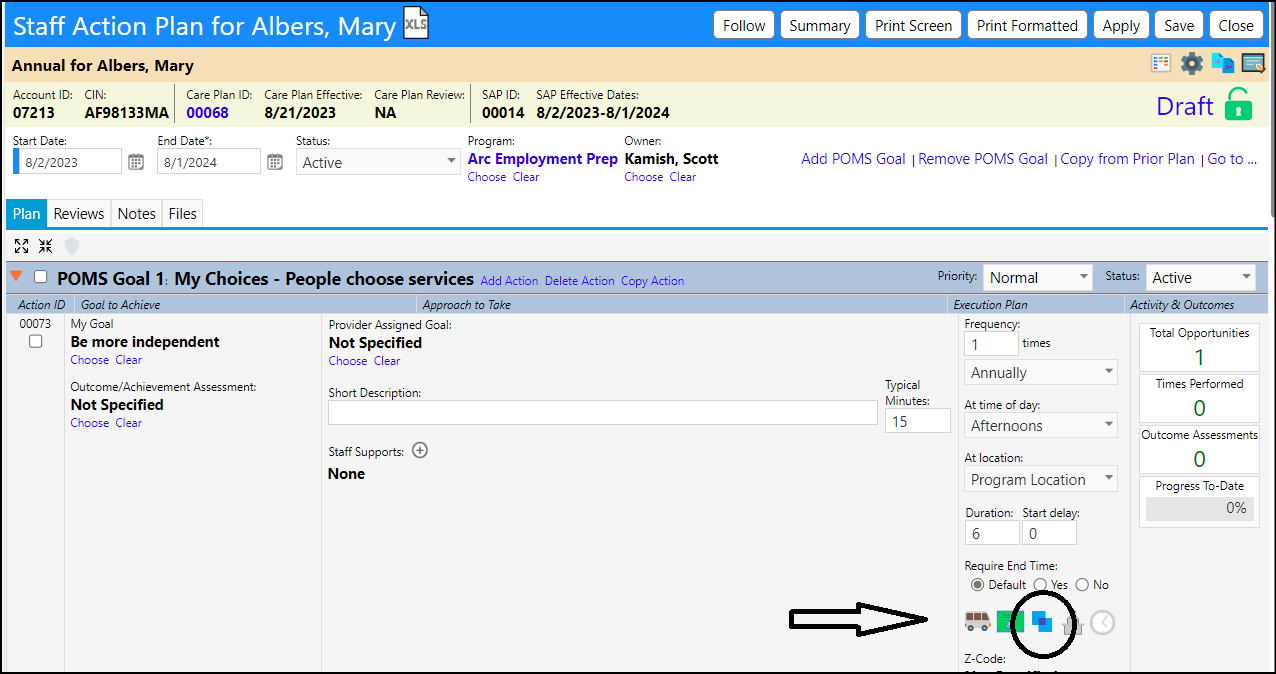Click the Save button
The height and width of the screenshot is (674, 1276).
[x=1179, y=25]
